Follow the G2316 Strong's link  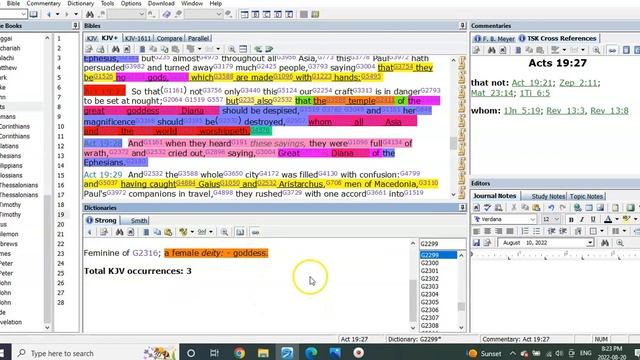[x=145, y=253]
